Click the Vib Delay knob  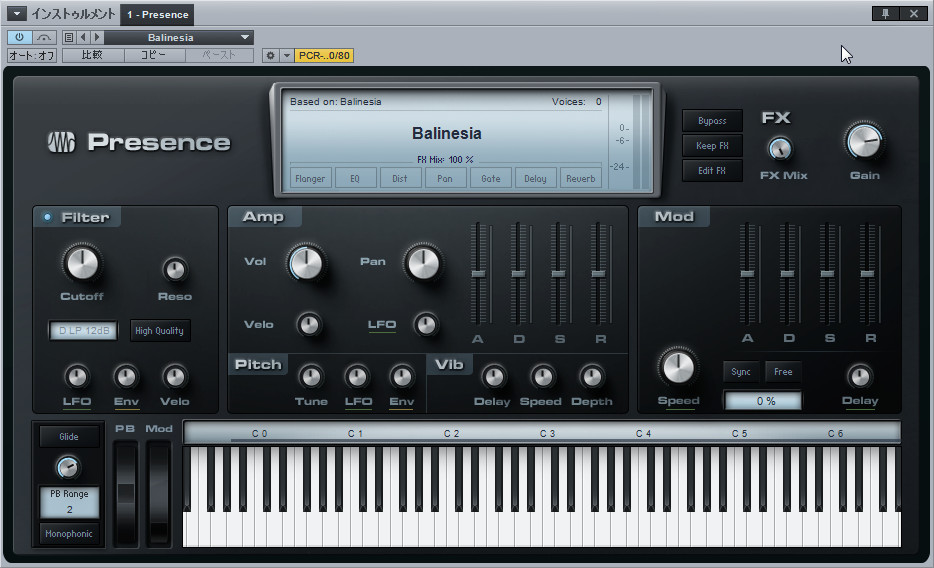[493, 376]
